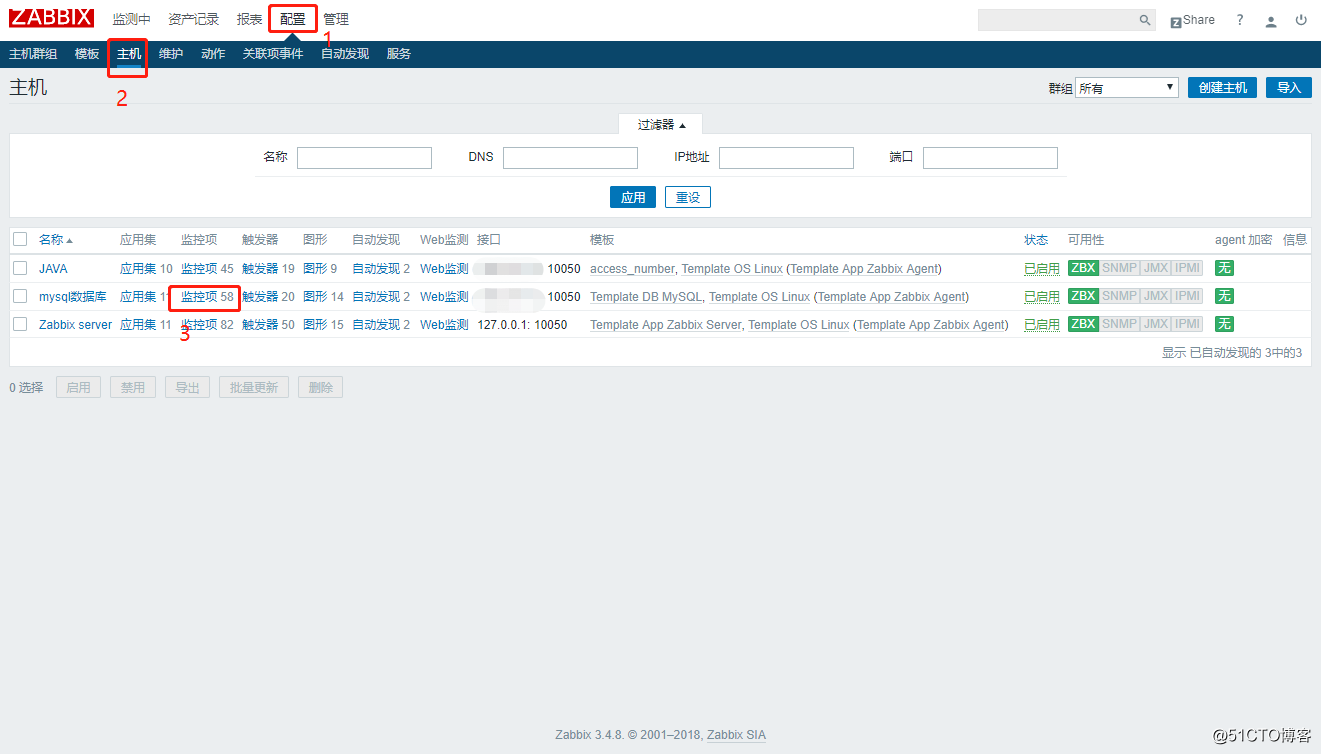
Task: Open the user profile icon
Action: tap(1271, 20)
